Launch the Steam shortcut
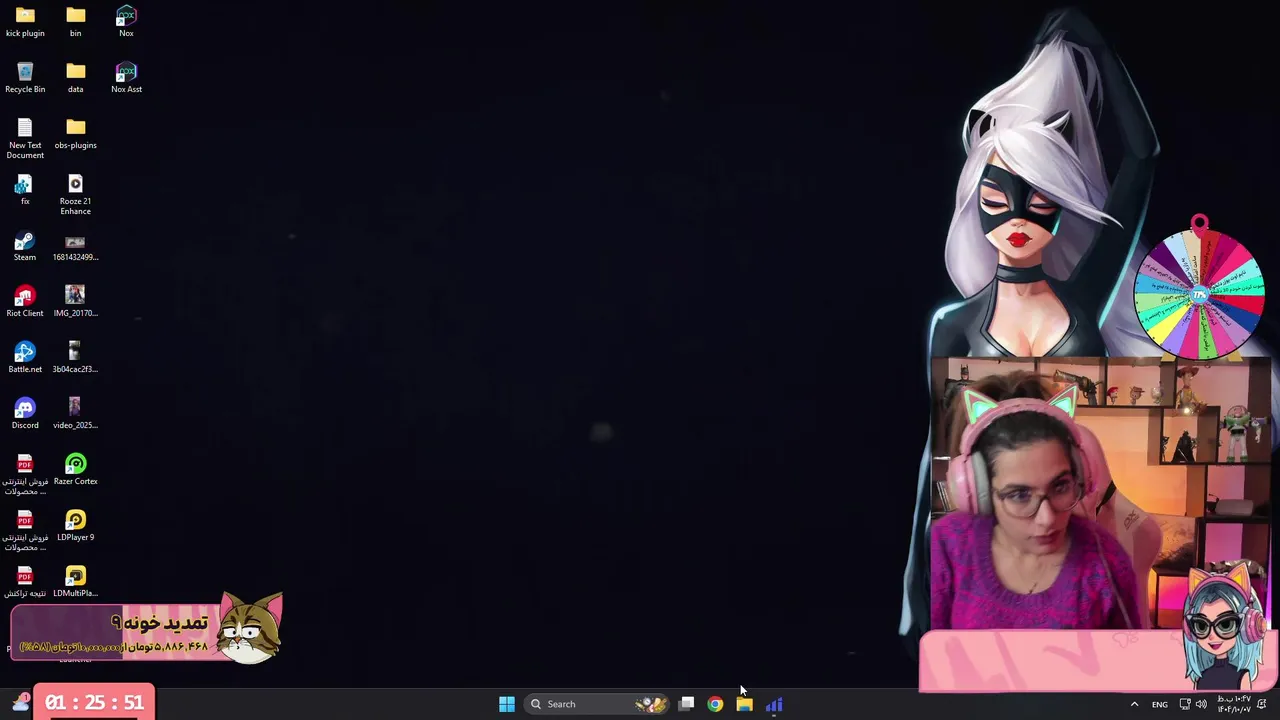 pyautogui.click(x=25, y=246)
